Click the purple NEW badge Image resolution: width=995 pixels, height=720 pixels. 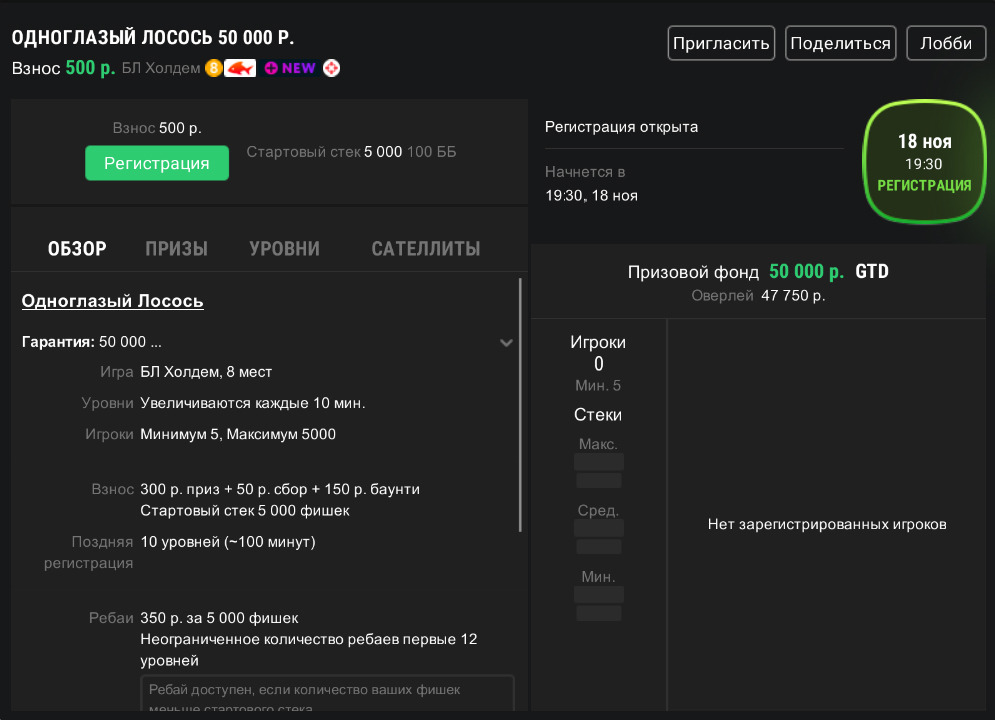click(290, 68)
